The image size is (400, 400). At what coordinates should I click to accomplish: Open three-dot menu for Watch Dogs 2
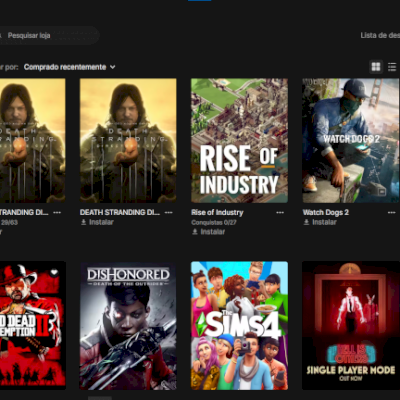tap(391, 212)
